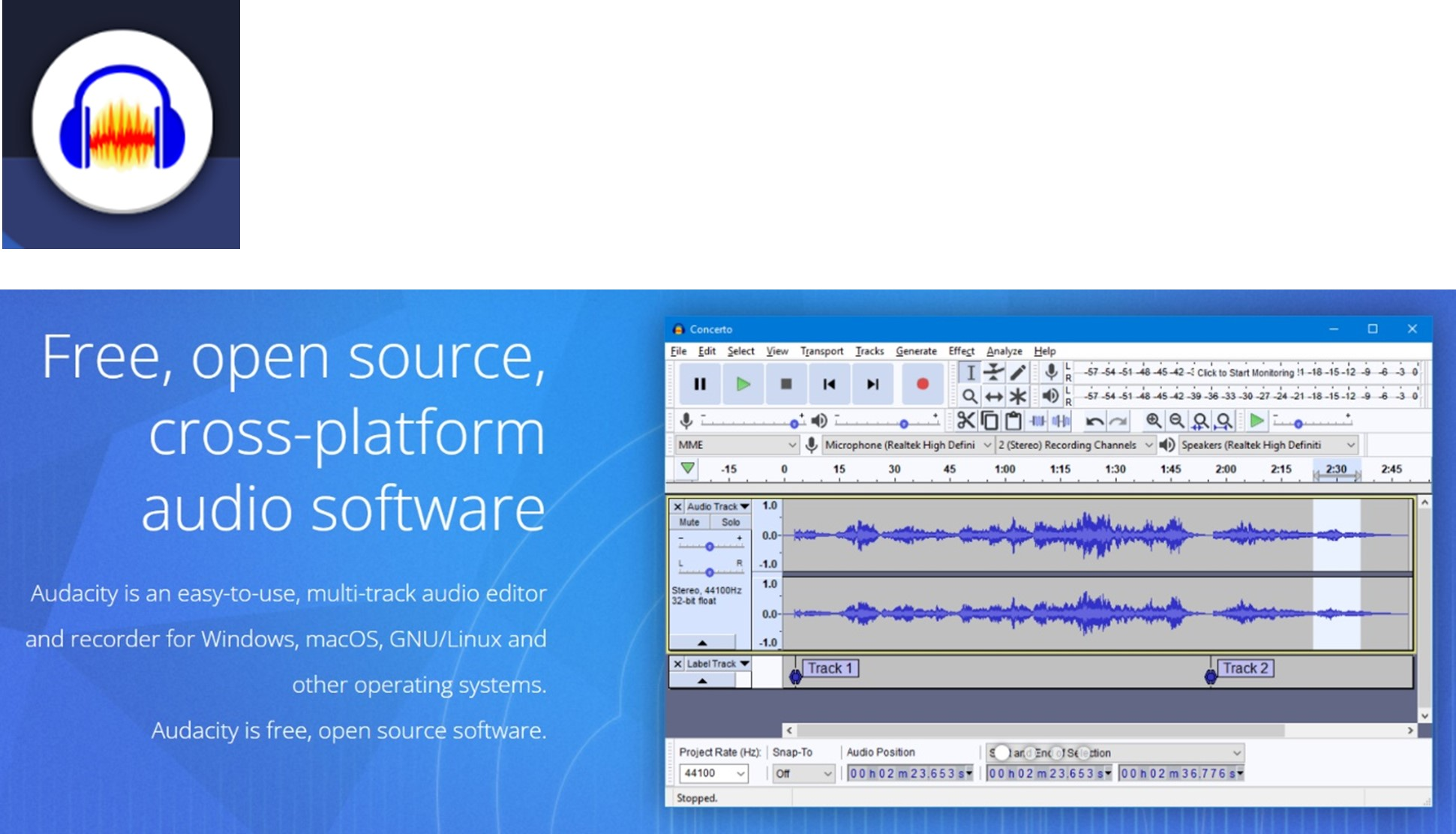Click the Audio Track gain slider knob
Screen dimensions: 1456x834
coord(710,547)
